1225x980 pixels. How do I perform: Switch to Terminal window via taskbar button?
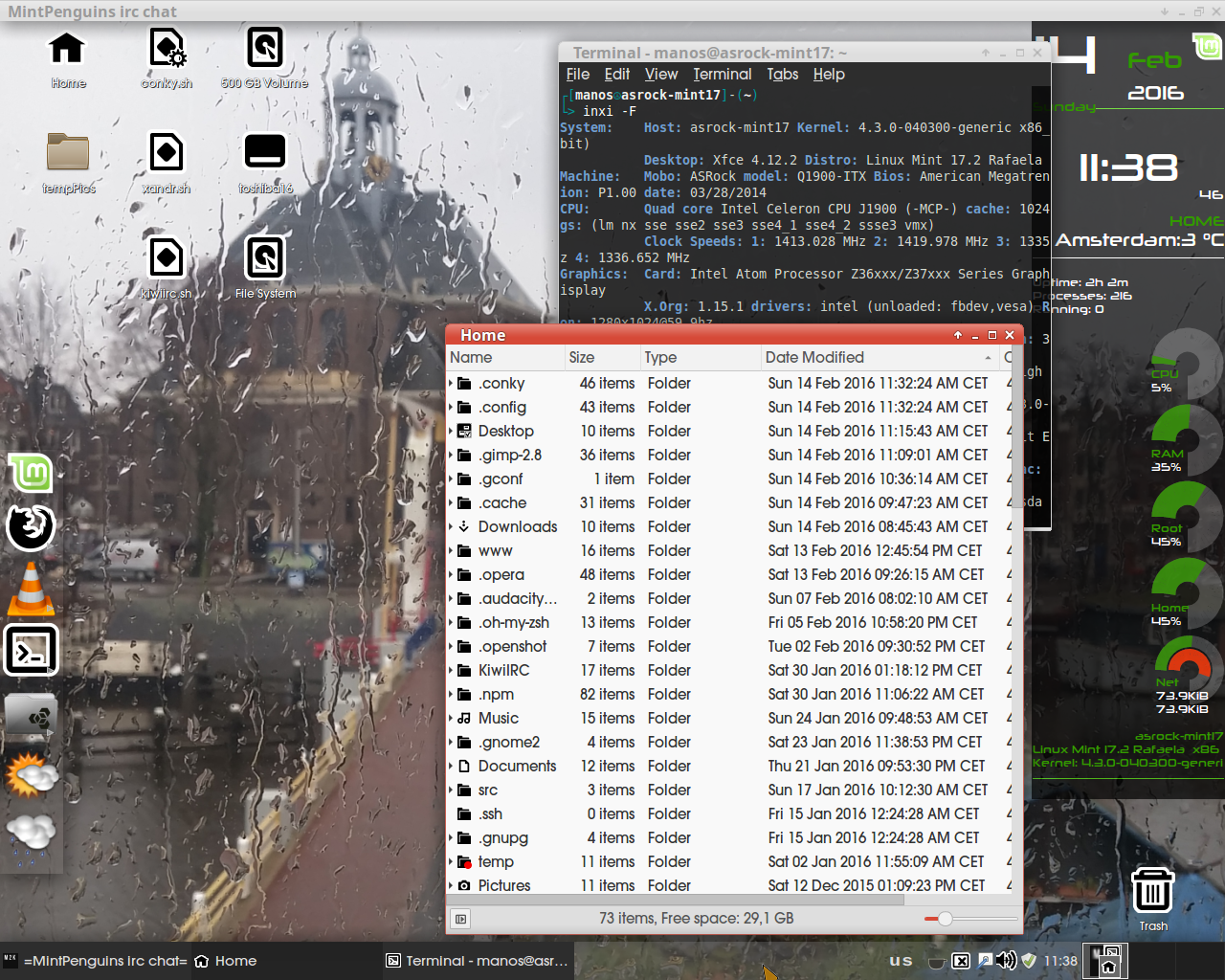tap(477, 961)
